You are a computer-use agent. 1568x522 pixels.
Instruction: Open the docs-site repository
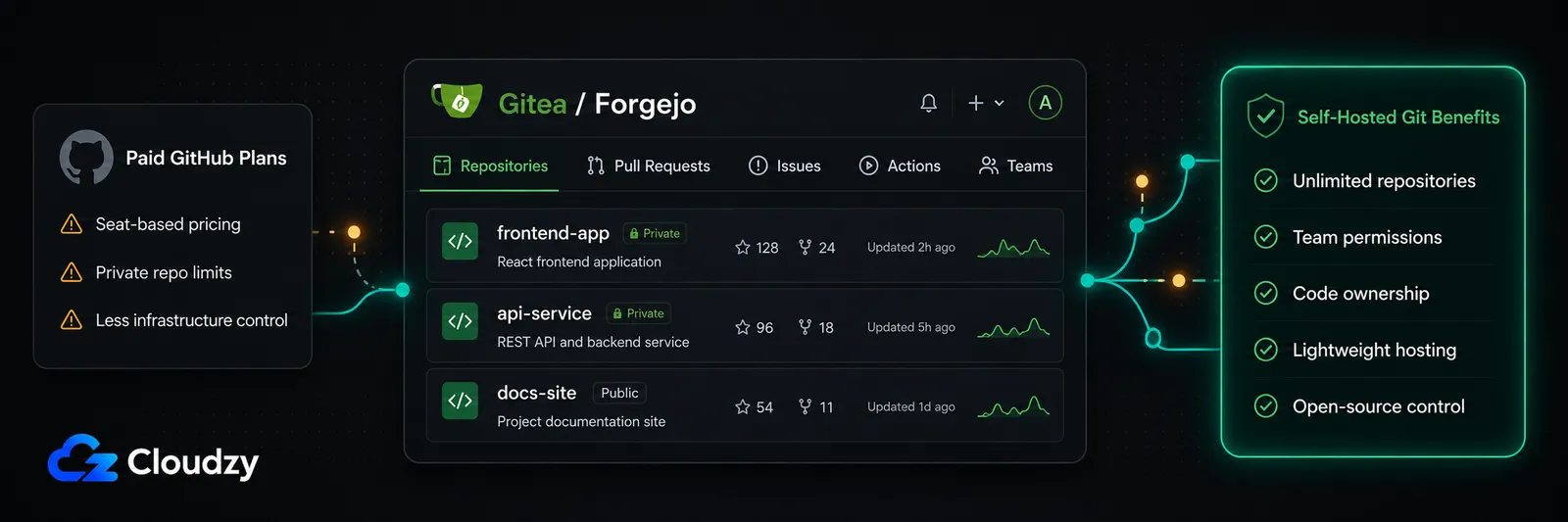pyautogui.click(x=536, y=393)
